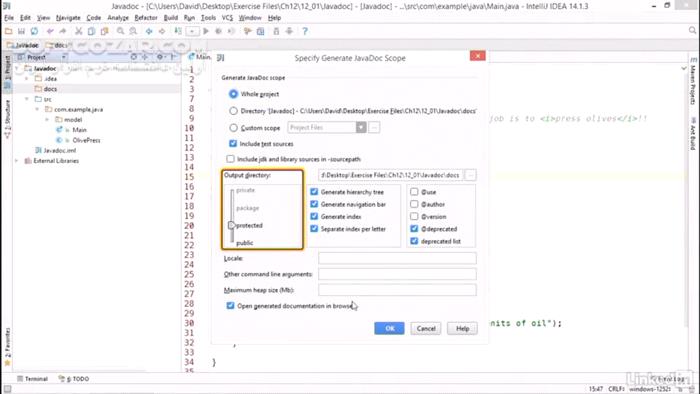Click the Cut scissors icon
Viewport: 700px width, 394px height.
[x=79, y=31]
